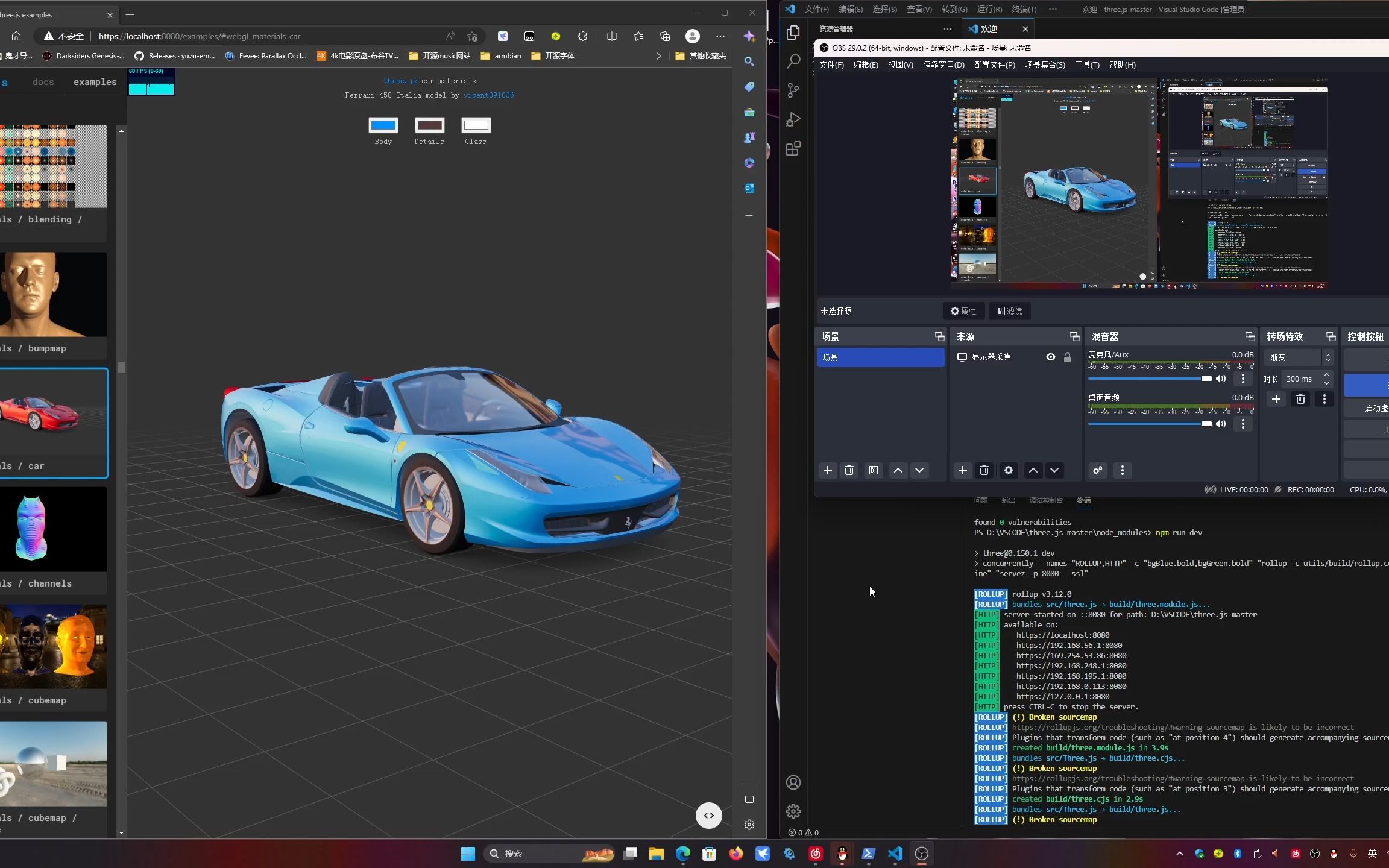This screenshot has width=1389, height=868.
Task: Open three.js link in car materials title
Action: [x=400, y=81]
